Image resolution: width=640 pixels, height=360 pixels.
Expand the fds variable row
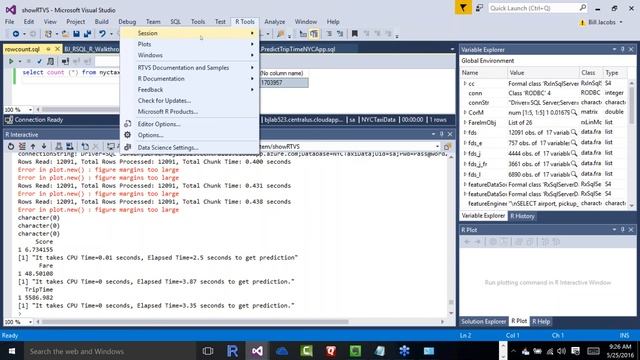click(465, 133)
